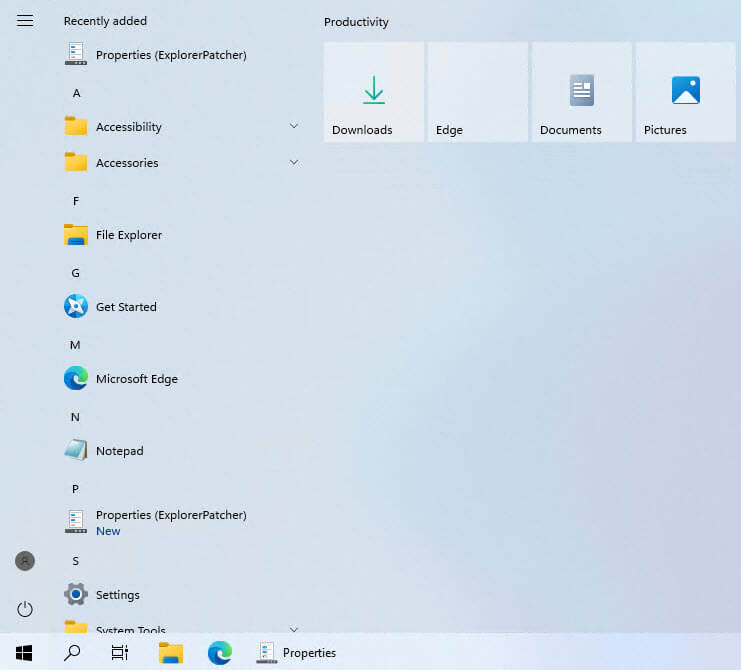Screen dimensions: 741x670
Task: Expand the System Tools folder chevron
Action: pos(293,629)
